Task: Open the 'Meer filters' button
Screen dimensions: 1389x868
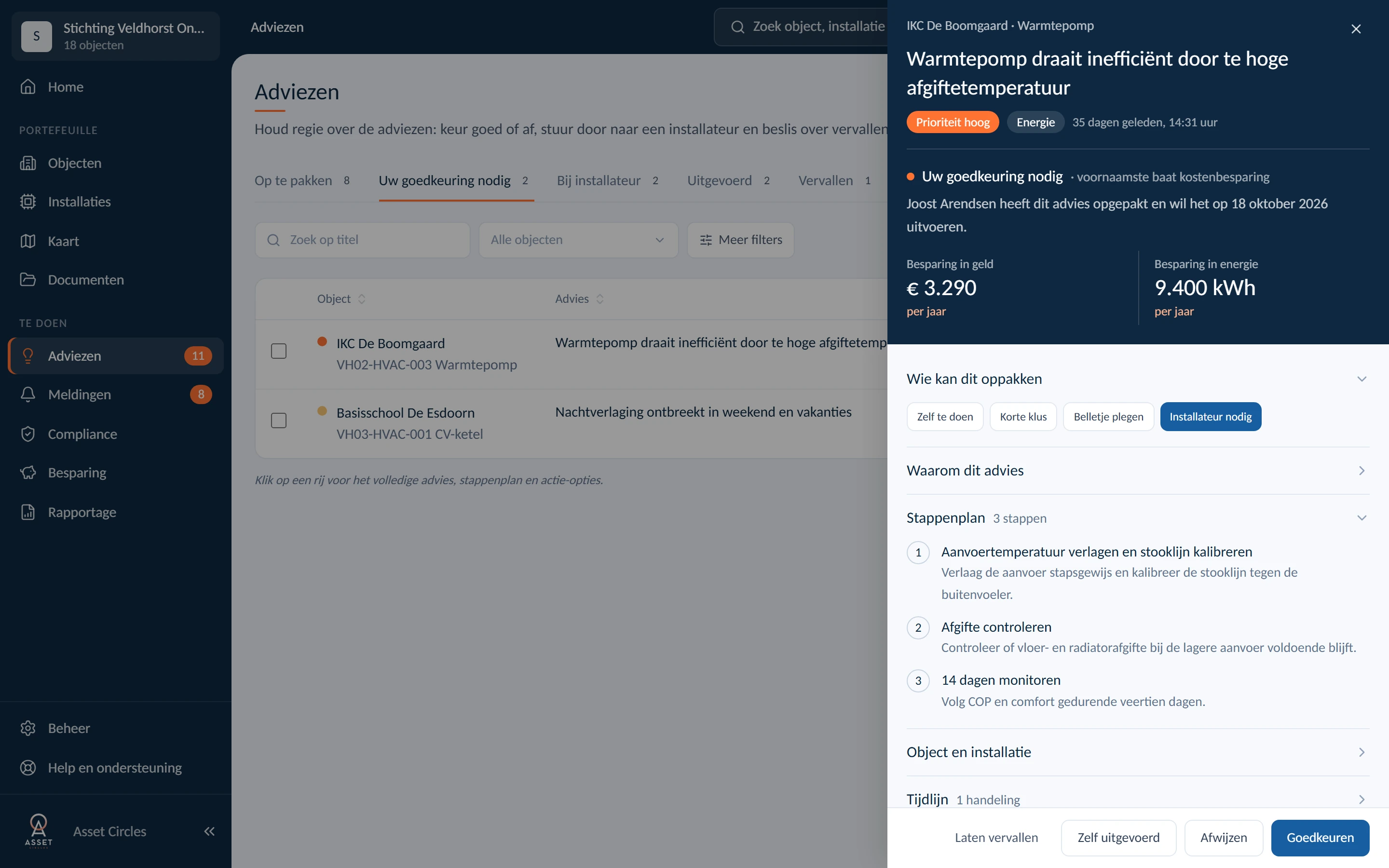Action: click(740, 240)
